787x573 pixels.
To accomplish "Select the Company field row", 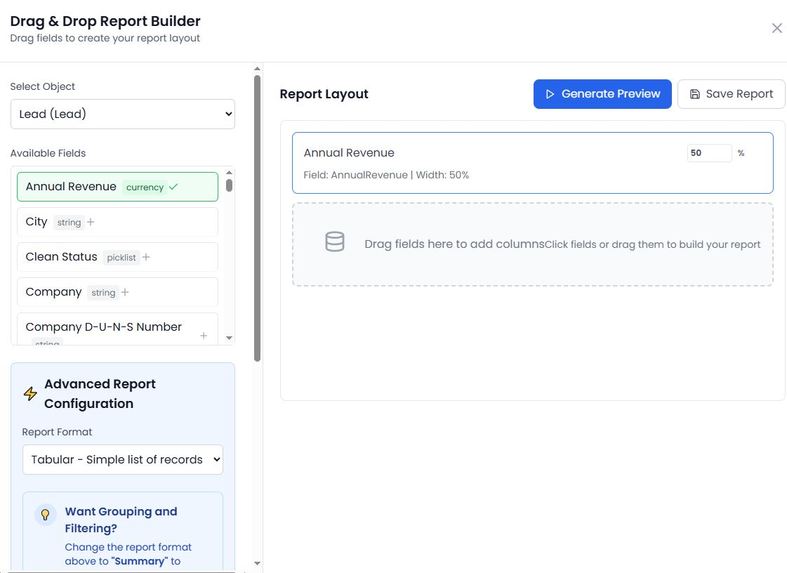I will coord(117,292).
